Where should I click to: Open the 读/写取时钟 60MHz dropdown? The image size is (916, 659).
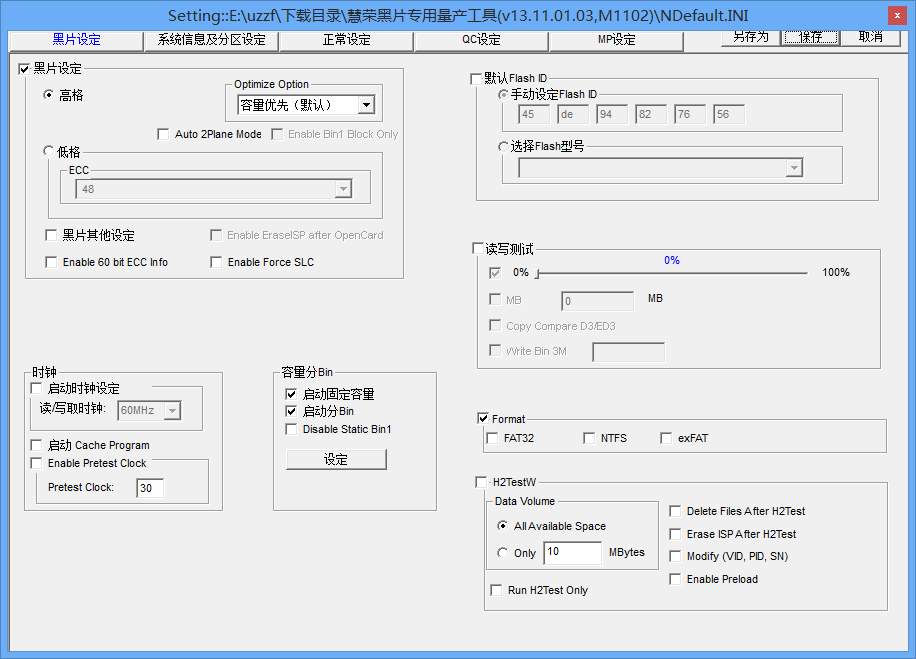[172, 411]
